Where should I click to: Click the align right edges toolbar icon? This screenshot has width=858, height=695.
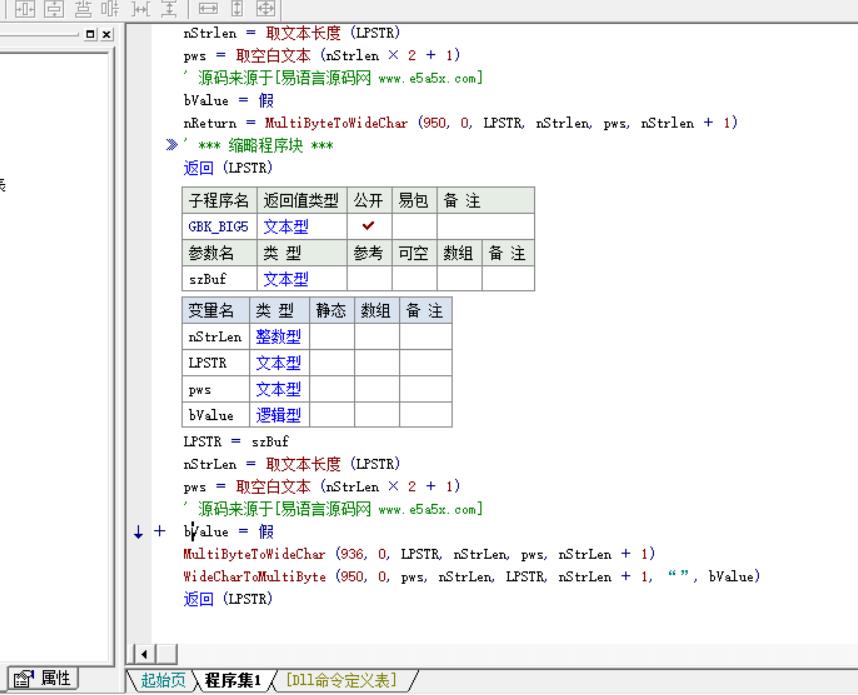(x=110, y=8)
